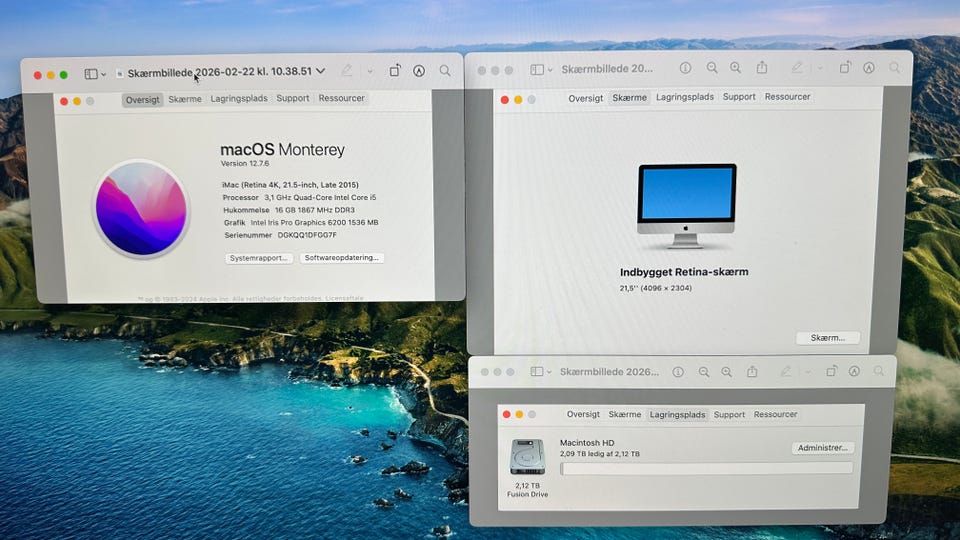Viewport: 960px width, 540px height.
Task: Select the Lagringsplads tab in the left window
Action: coord(239,99)
